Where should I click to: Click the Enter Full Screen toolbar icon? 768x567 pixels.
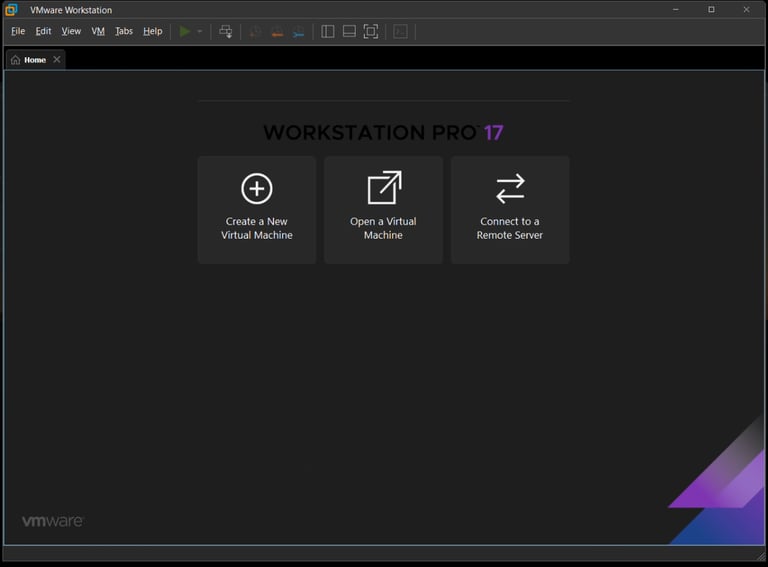pyautogui.click(x=371, y=31)
